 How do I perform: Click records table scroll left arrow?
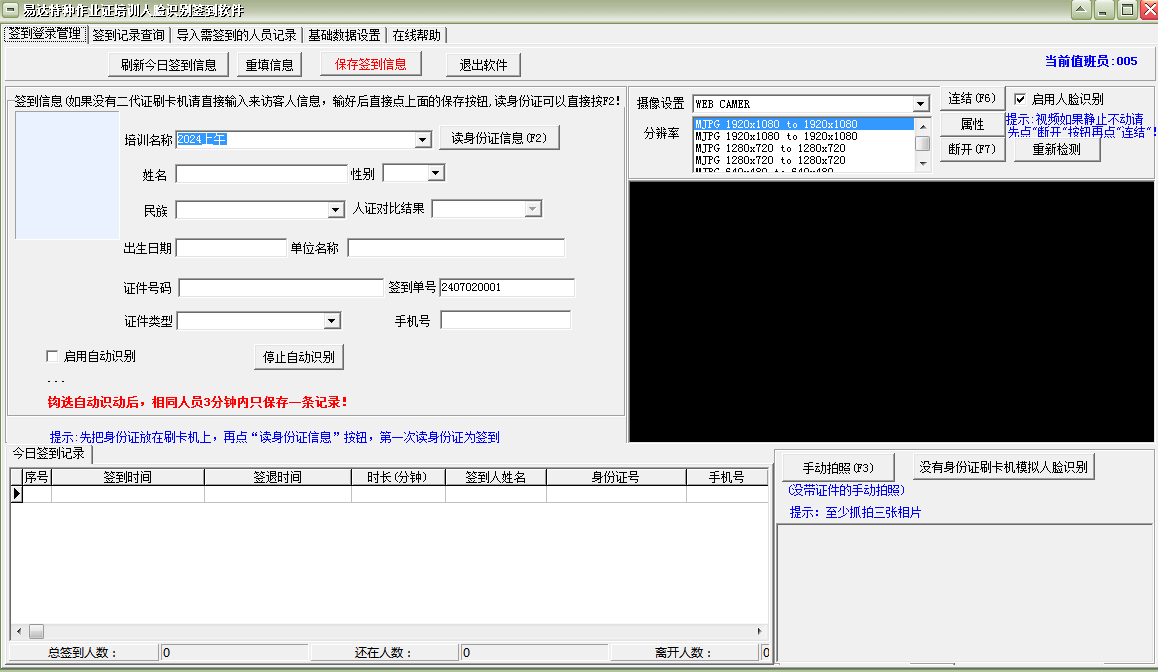click(19, 631)
